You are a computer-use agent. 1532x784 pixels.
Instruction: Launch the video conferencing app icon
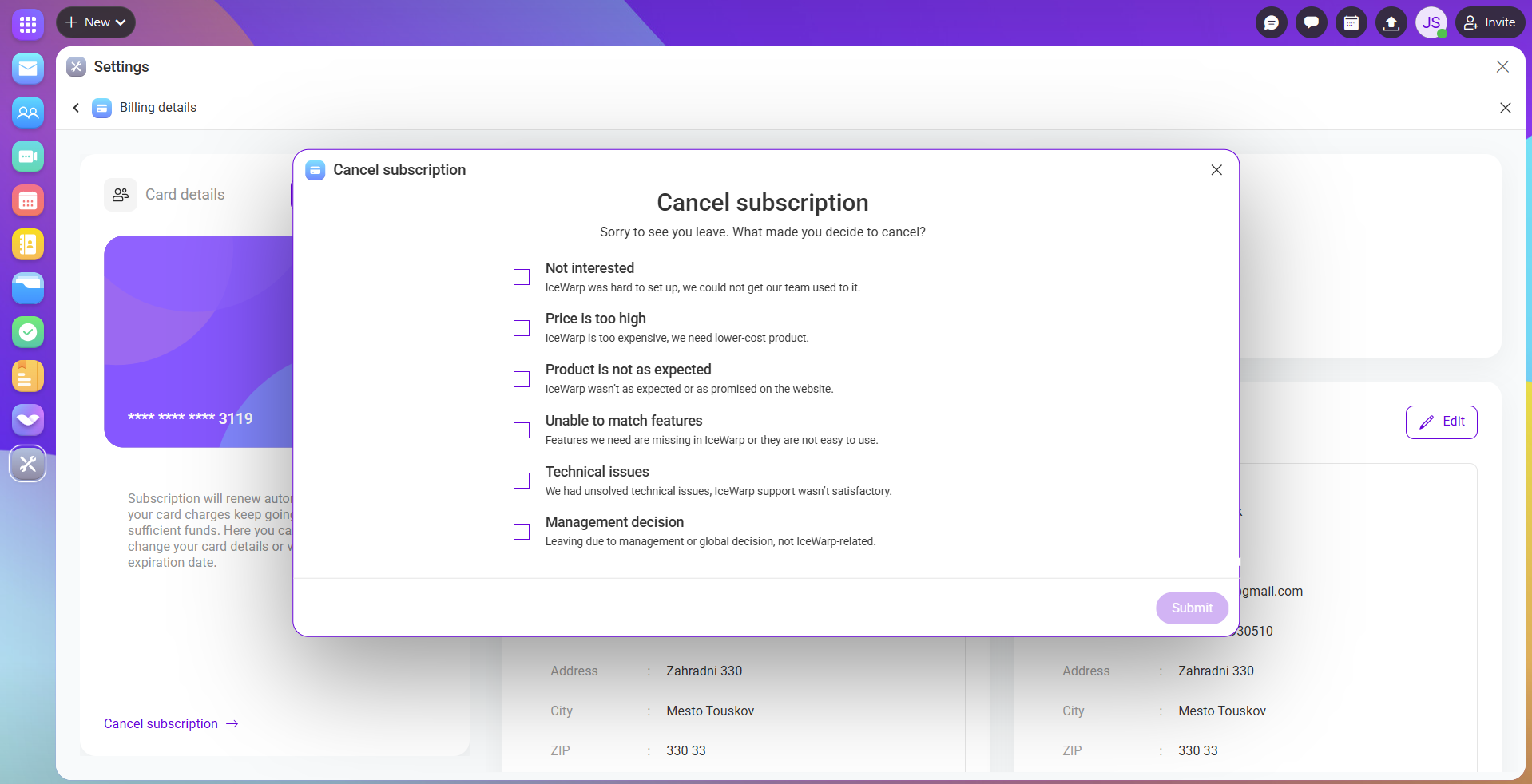28,156
